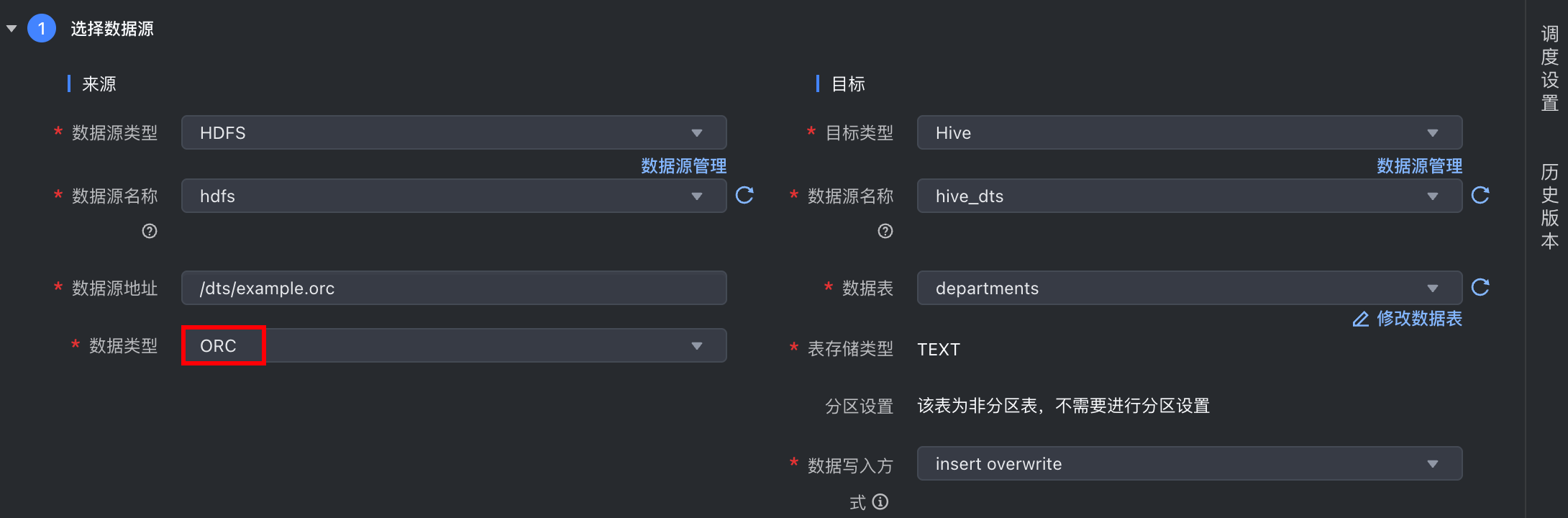Click the pencil icon for 修改数据表
The image size is (1568, 518).
click(x=1360, y=319)
